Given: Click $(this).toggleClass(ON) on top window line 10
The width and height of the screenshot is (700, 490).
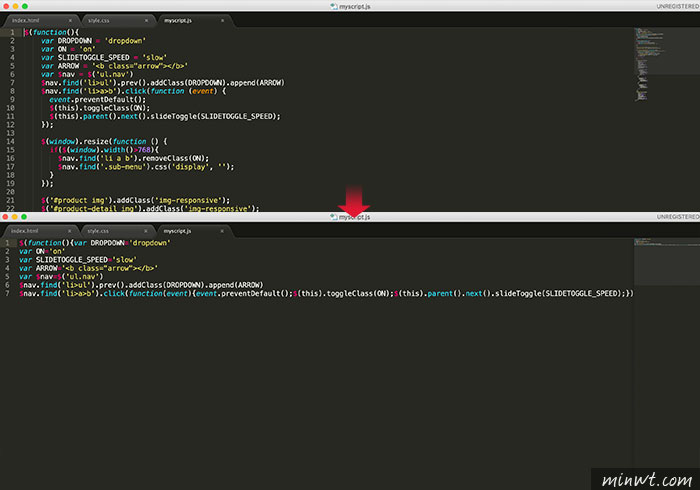Looking at the screenshot, I should tap(100, 108).
